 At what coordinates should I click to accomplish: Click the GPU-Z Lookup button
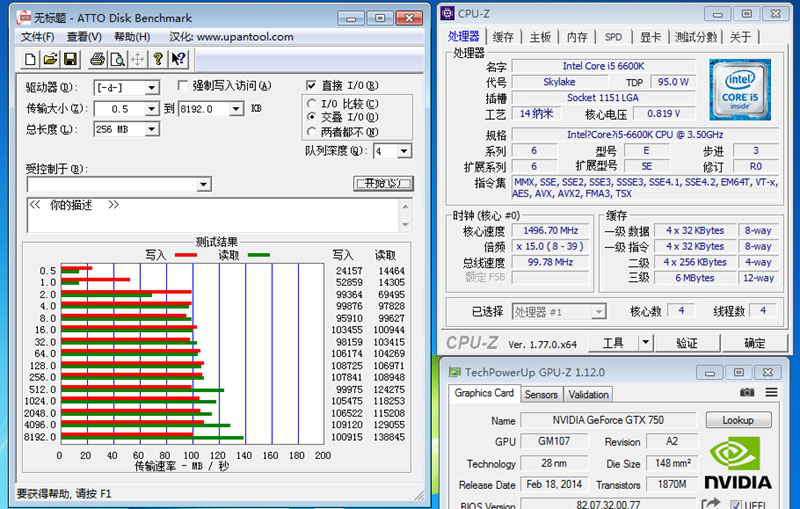click(x=738, y=420)
